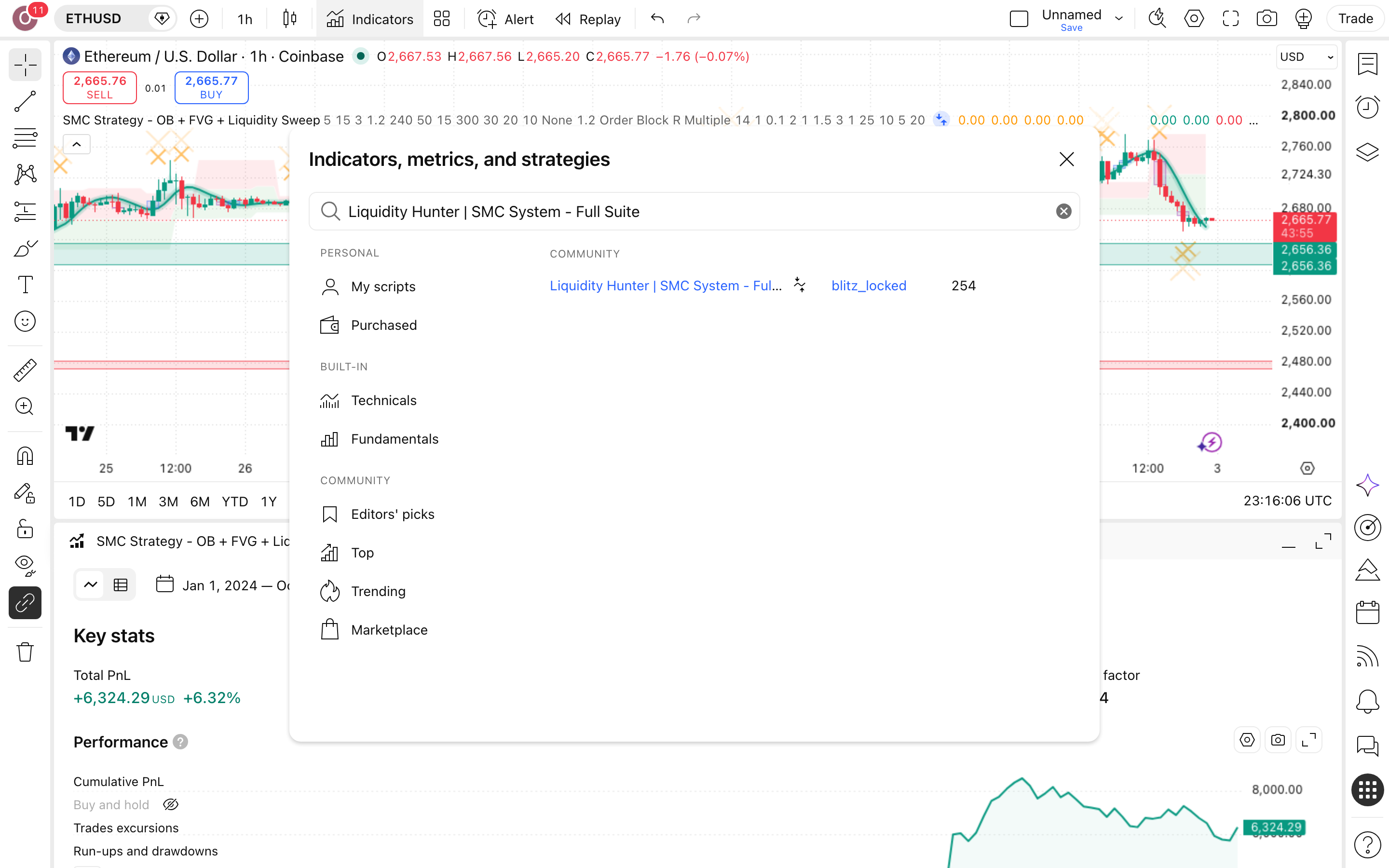Select Technicals built-in category
Screen dimensions: 1389x868
click(x=368, y=400)
